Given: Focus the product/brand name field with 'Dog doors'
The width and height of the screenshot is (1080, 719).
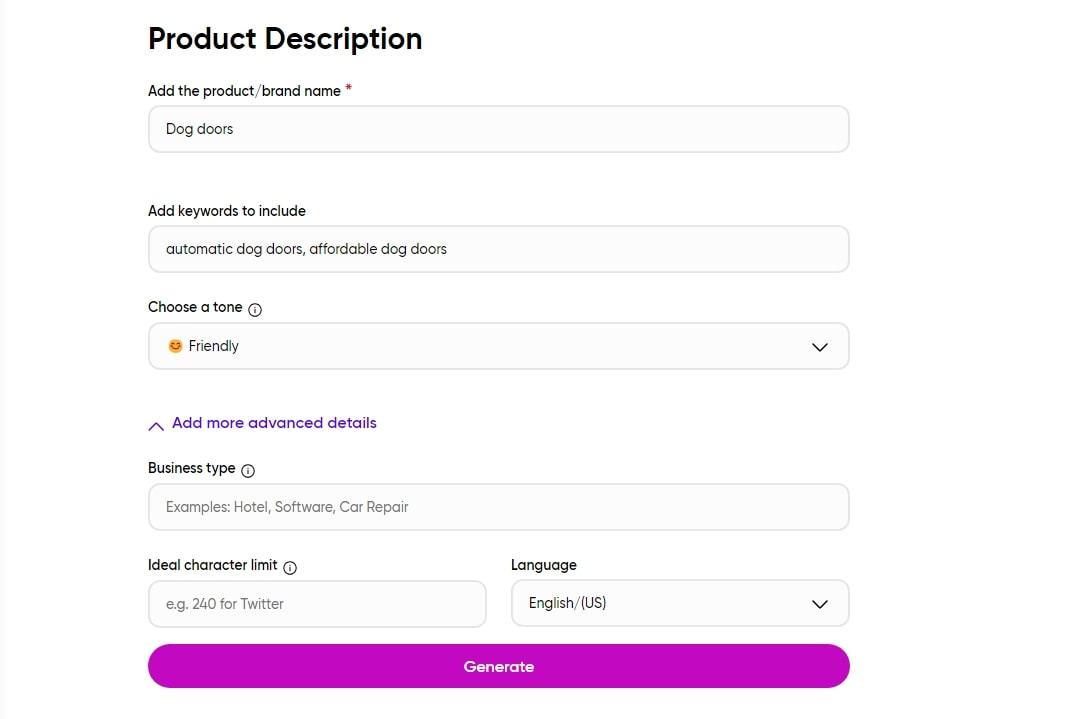Looking at the screenshot, I should click(498, 129).
